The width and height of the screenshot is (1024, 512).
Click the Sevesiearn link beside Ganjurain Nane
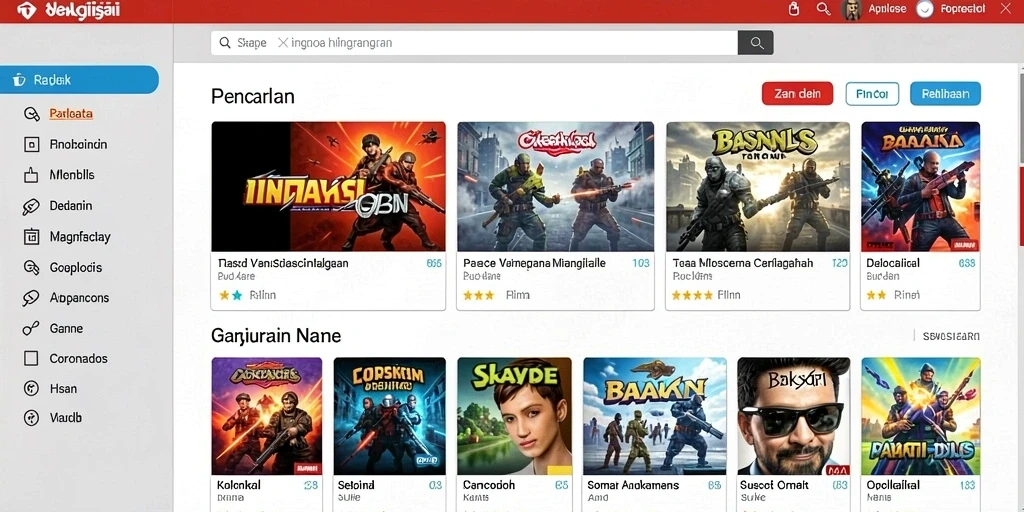point(951,336)
